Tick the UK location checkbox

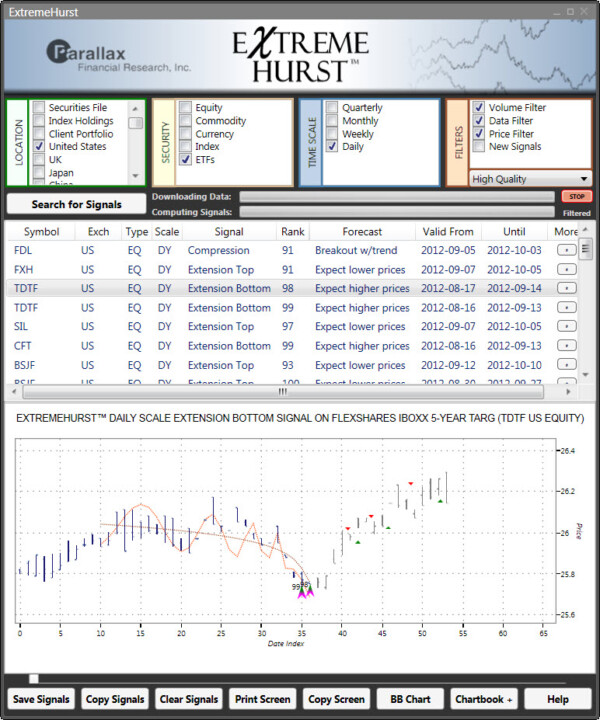point(39,160)
